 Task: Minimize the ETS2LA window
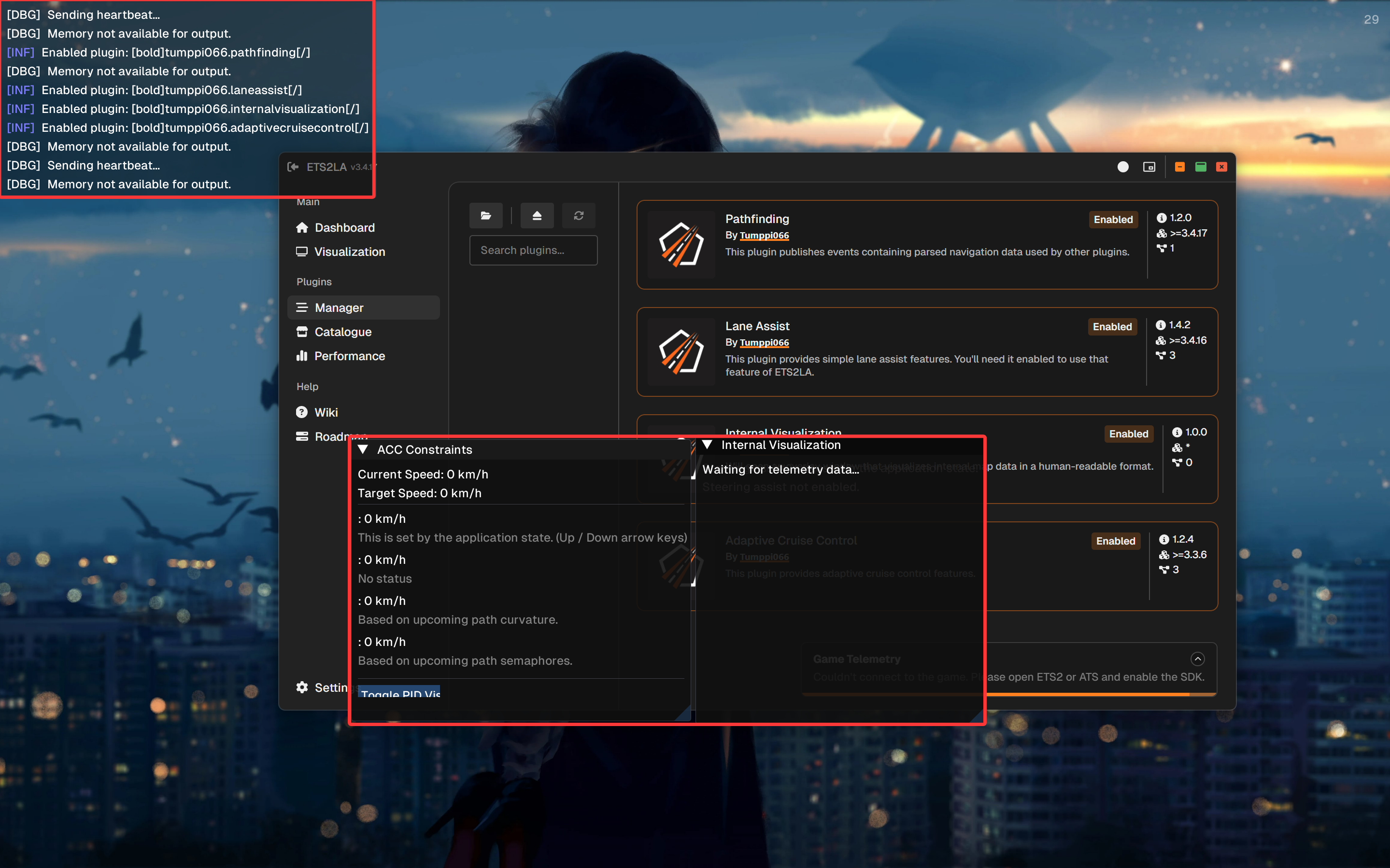pos(1179,167)
